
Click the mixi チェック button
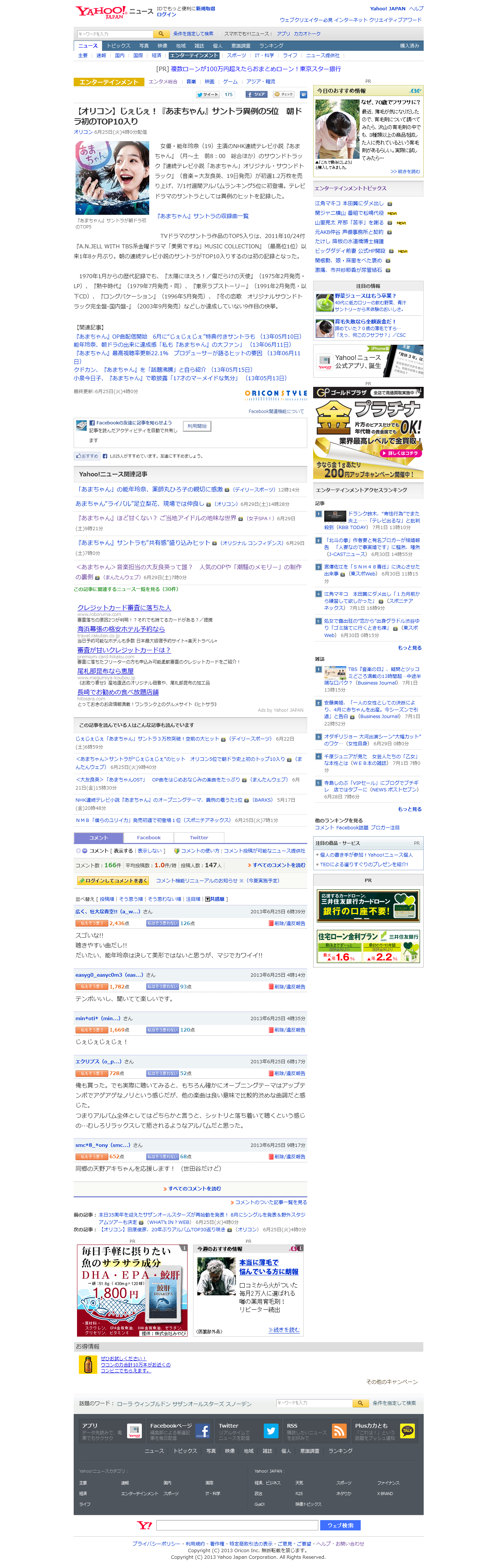pos(283,94)
